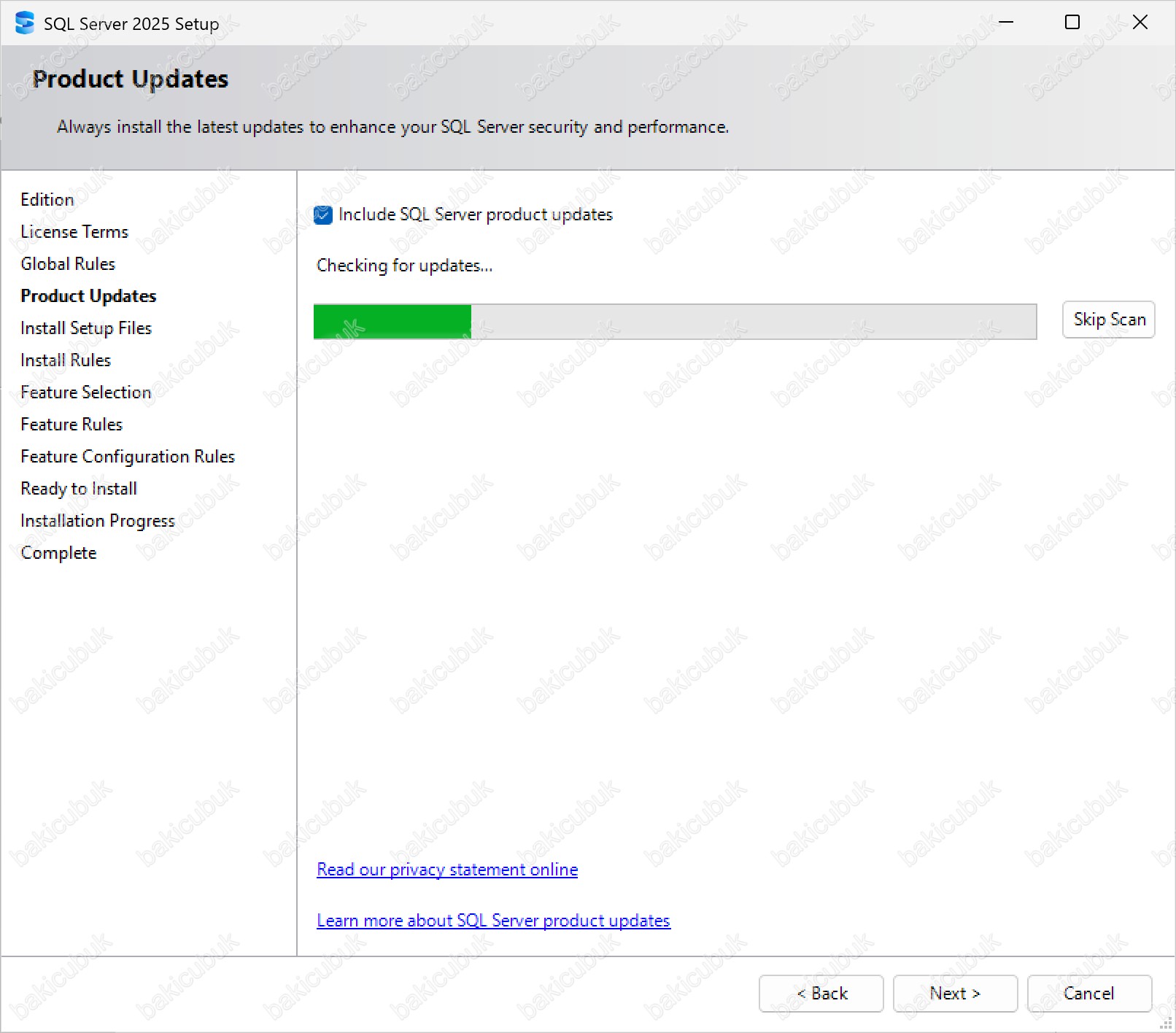Click the window resize grip corner
This screenshot has height=1033, width=1176.
(x=1166, y=1024)
